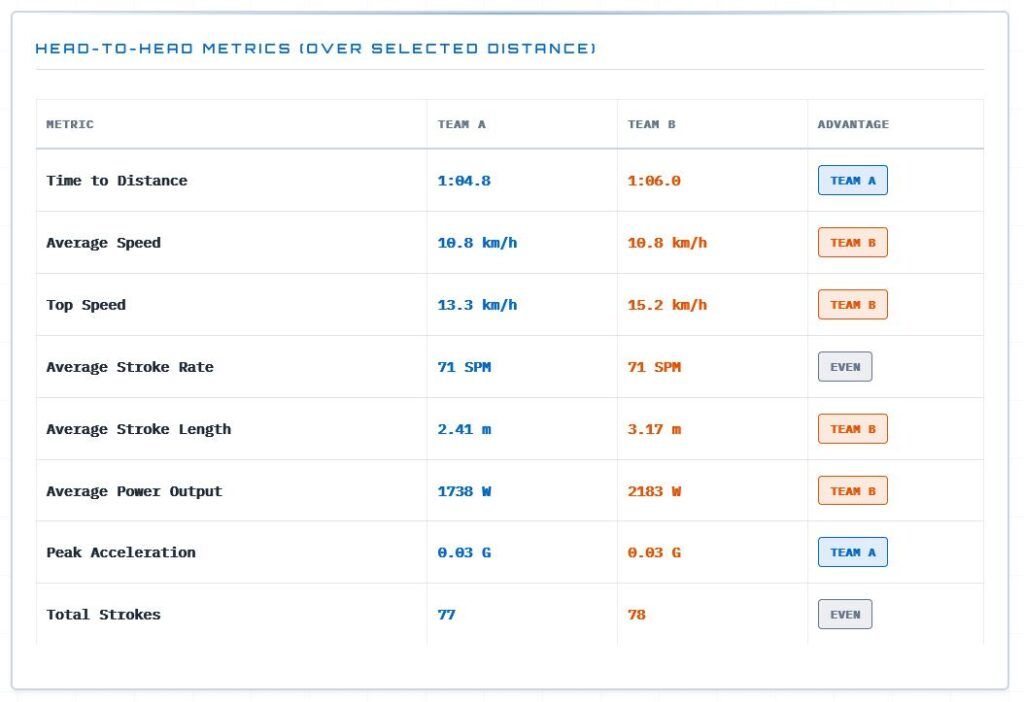Click Team A stroke length 2.41 m
The width and height of the screenshot is (1024, 702).
[464, 429]
